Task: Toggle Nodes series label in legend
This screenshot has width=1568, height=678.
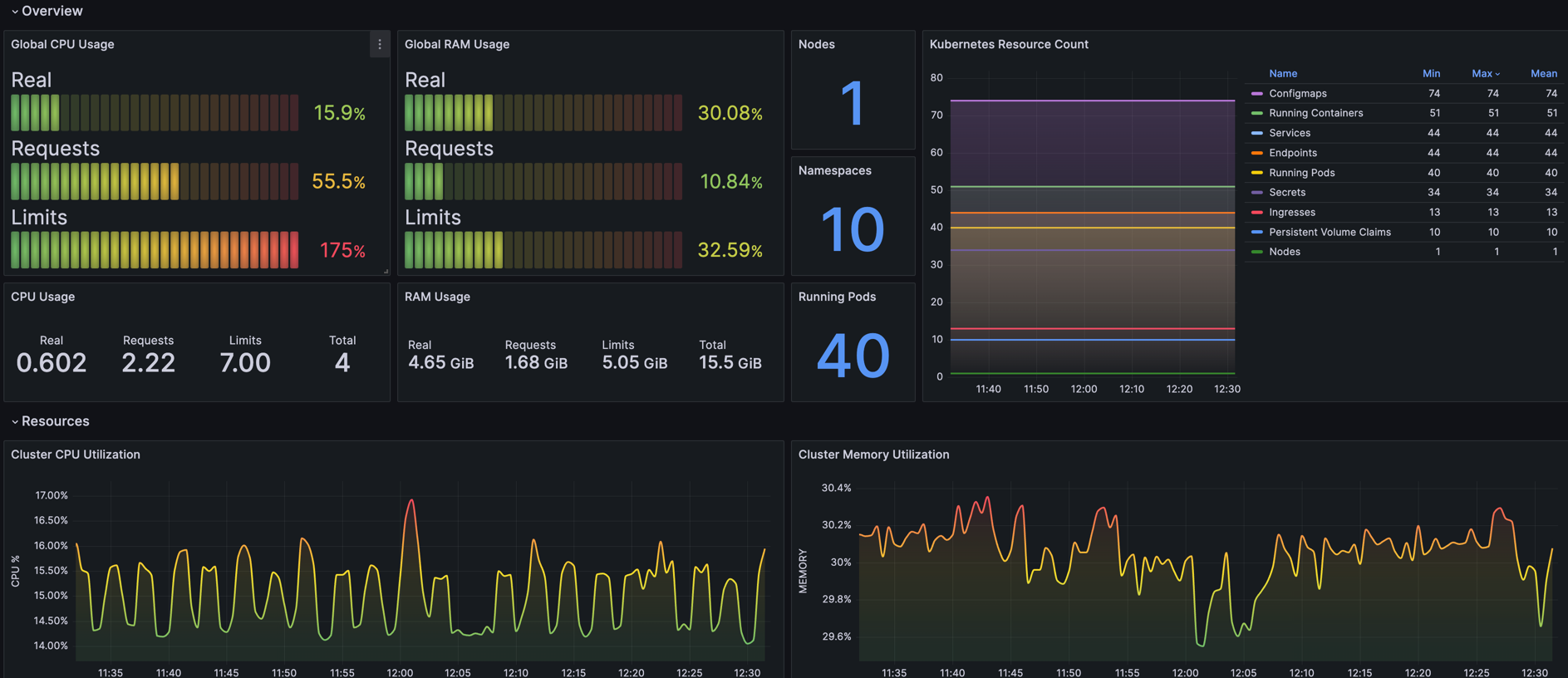Action: (1285, 252)
